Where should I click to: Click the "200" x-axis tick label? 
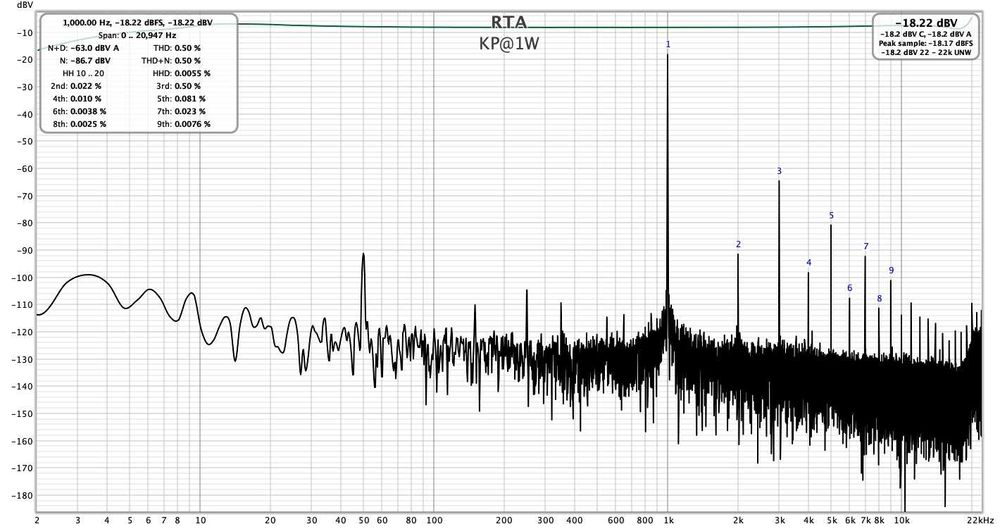(x=504, y=521)
